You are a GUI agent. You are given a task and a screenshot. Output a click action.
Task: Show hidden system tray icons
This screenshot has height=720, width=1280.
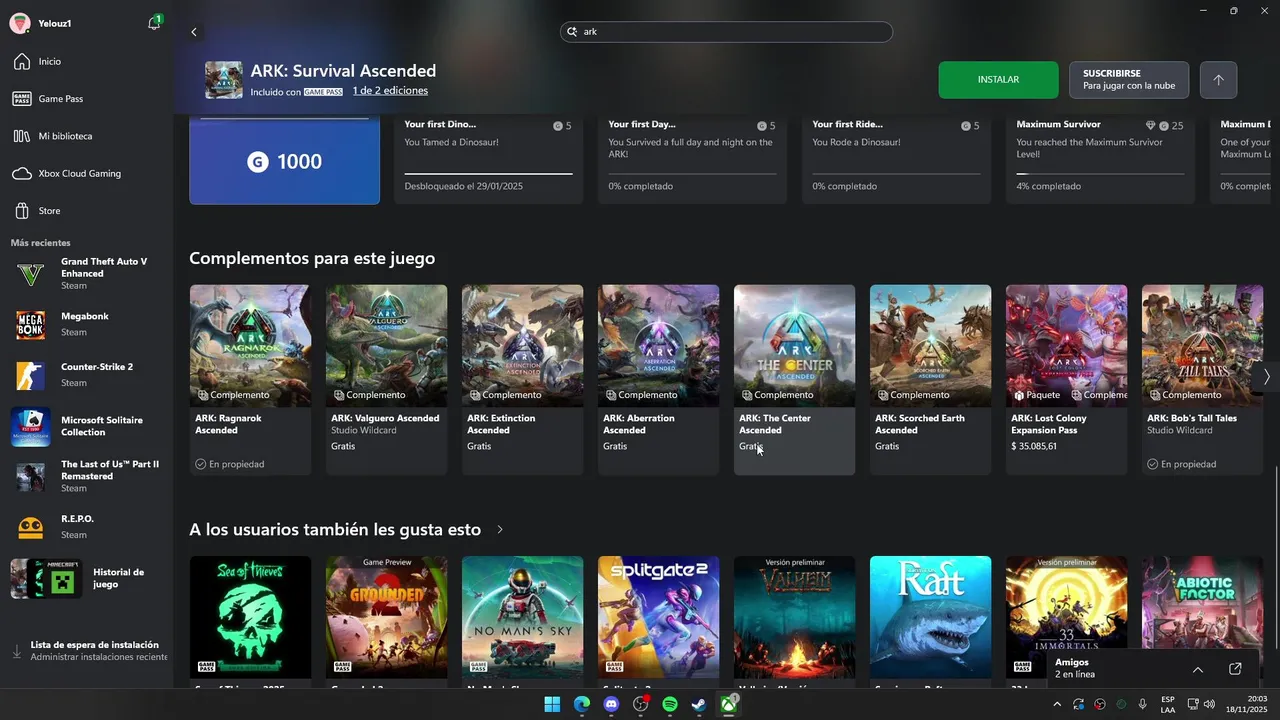tap(1057, 704)
